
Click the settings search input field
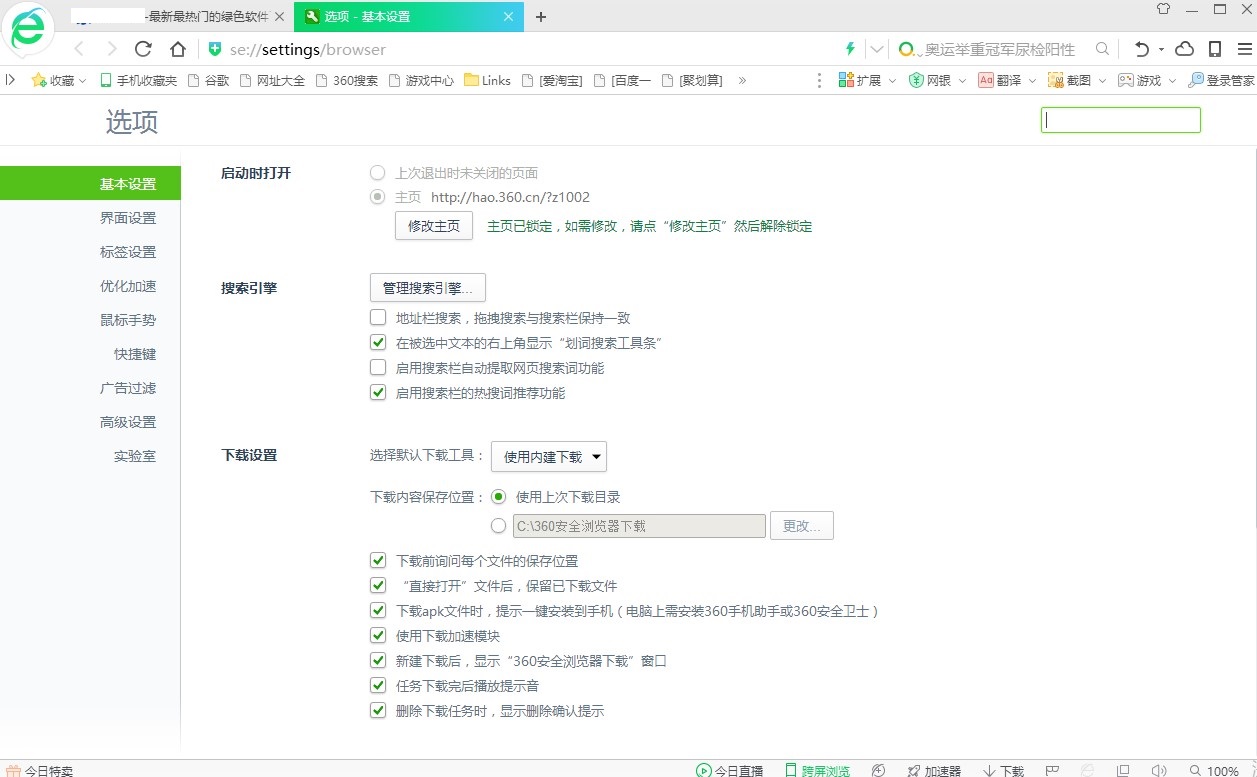[1120, 120]
